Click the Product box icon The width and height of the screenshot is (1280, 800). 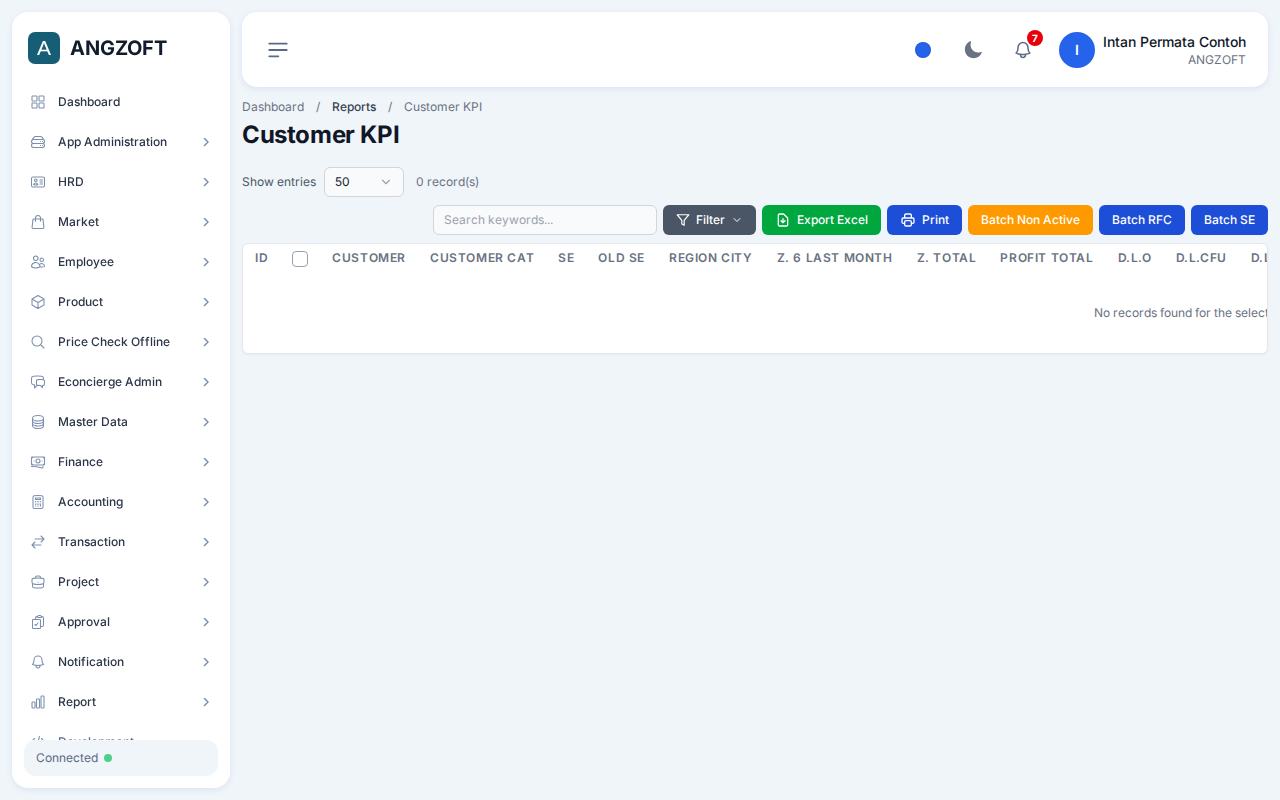coord(38,302)
